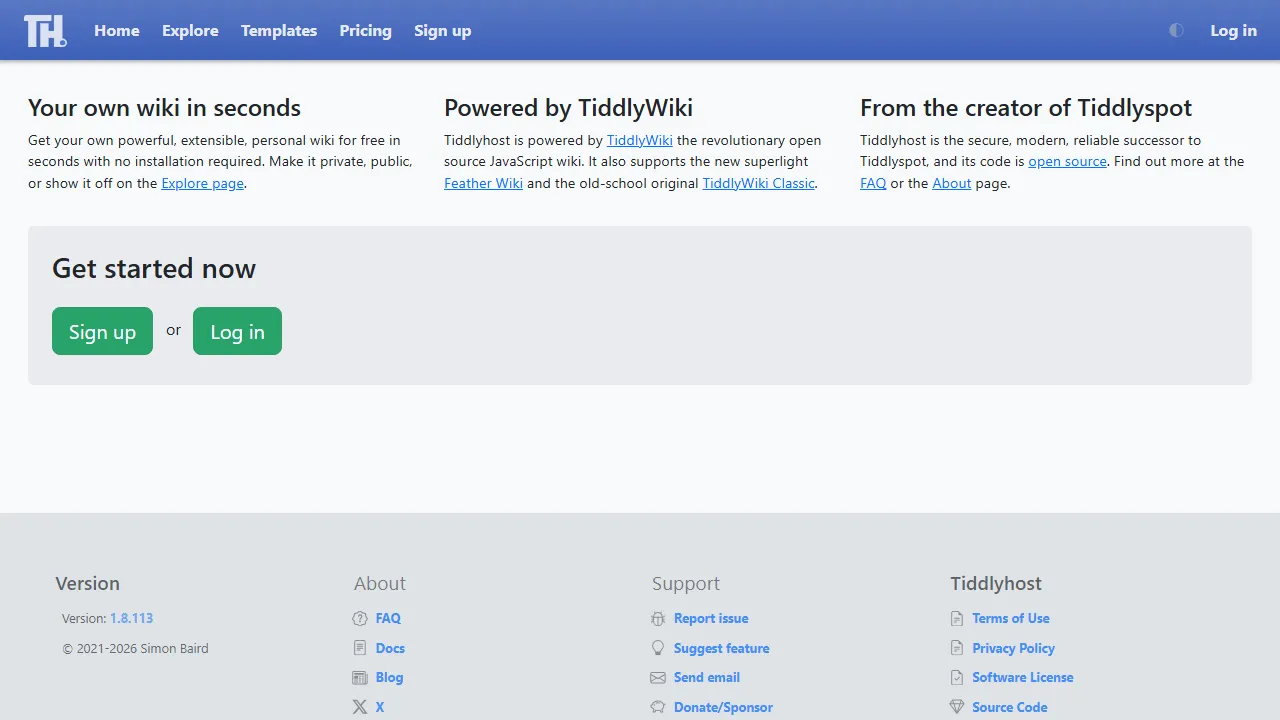The height and width of the screenshot is (720, 1280).
Task: Click the Report issue bug icon
Action: click(658, 618)
